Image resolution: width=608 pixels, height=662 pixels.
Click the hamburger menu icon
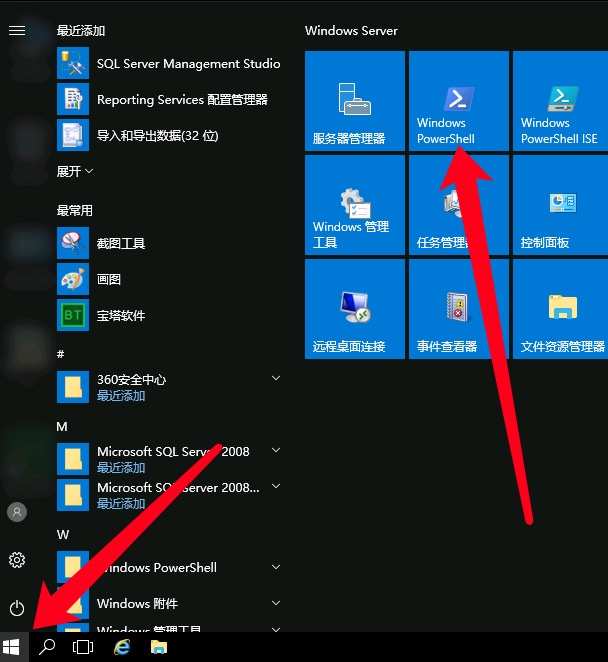click(17, 30)
